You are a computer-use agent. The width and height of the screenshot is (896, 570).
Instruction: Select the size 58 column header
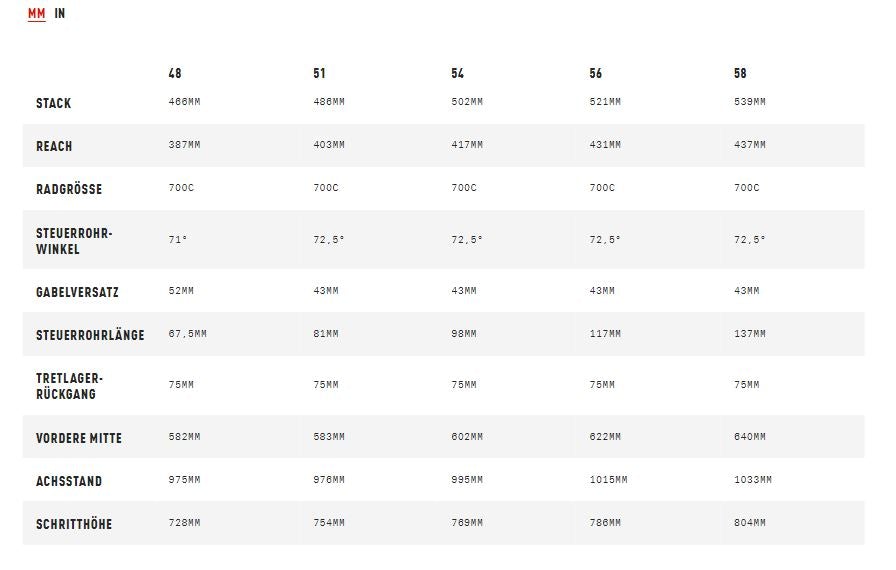pyautogui.click(x=741, y=73)
